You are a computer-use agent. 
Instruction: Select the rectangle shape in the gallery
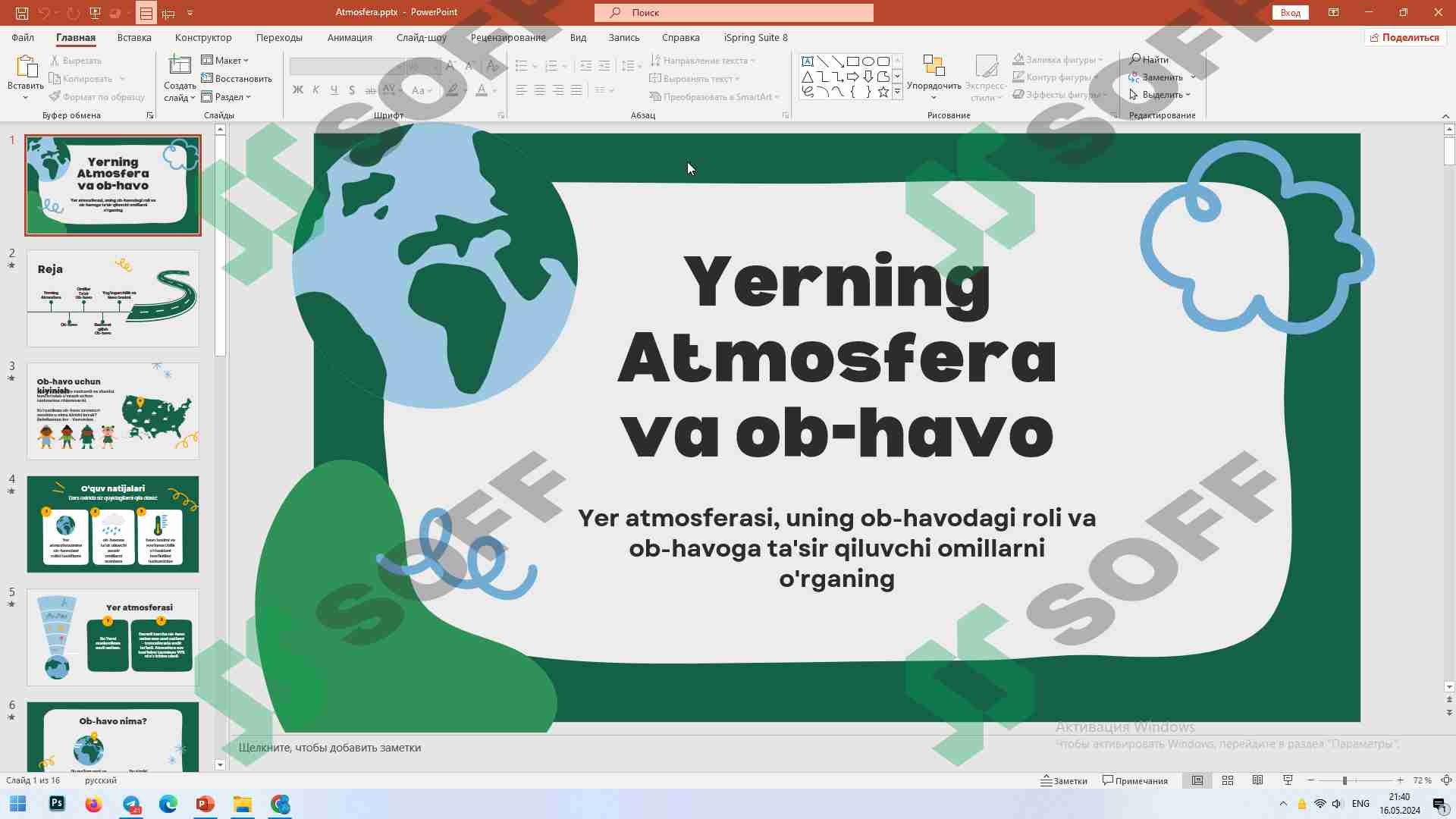(x=853, y=61)
